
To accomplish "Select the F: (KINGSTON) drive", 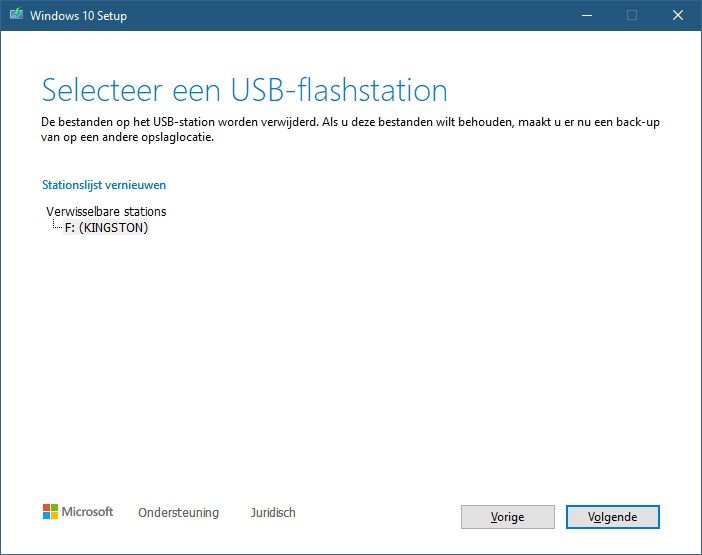I will [x=106, y=227].
